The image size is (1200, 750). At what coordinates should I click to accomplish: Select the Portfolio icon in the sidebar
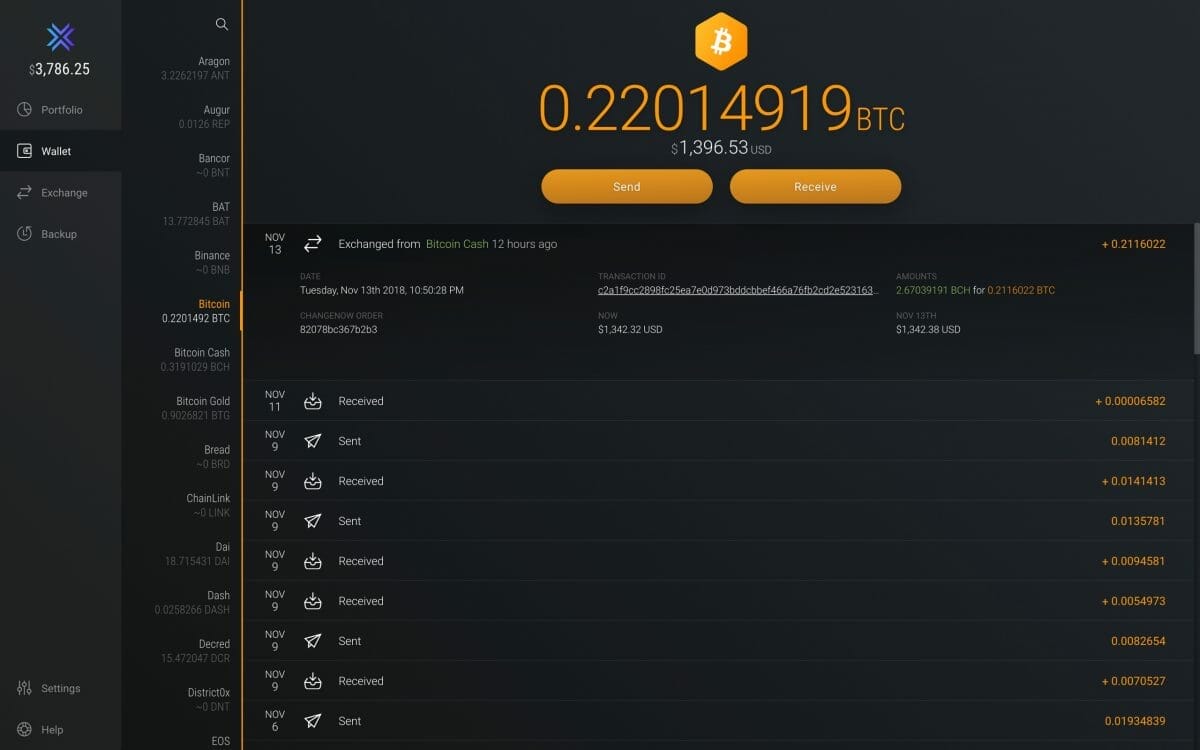[22, 110]
